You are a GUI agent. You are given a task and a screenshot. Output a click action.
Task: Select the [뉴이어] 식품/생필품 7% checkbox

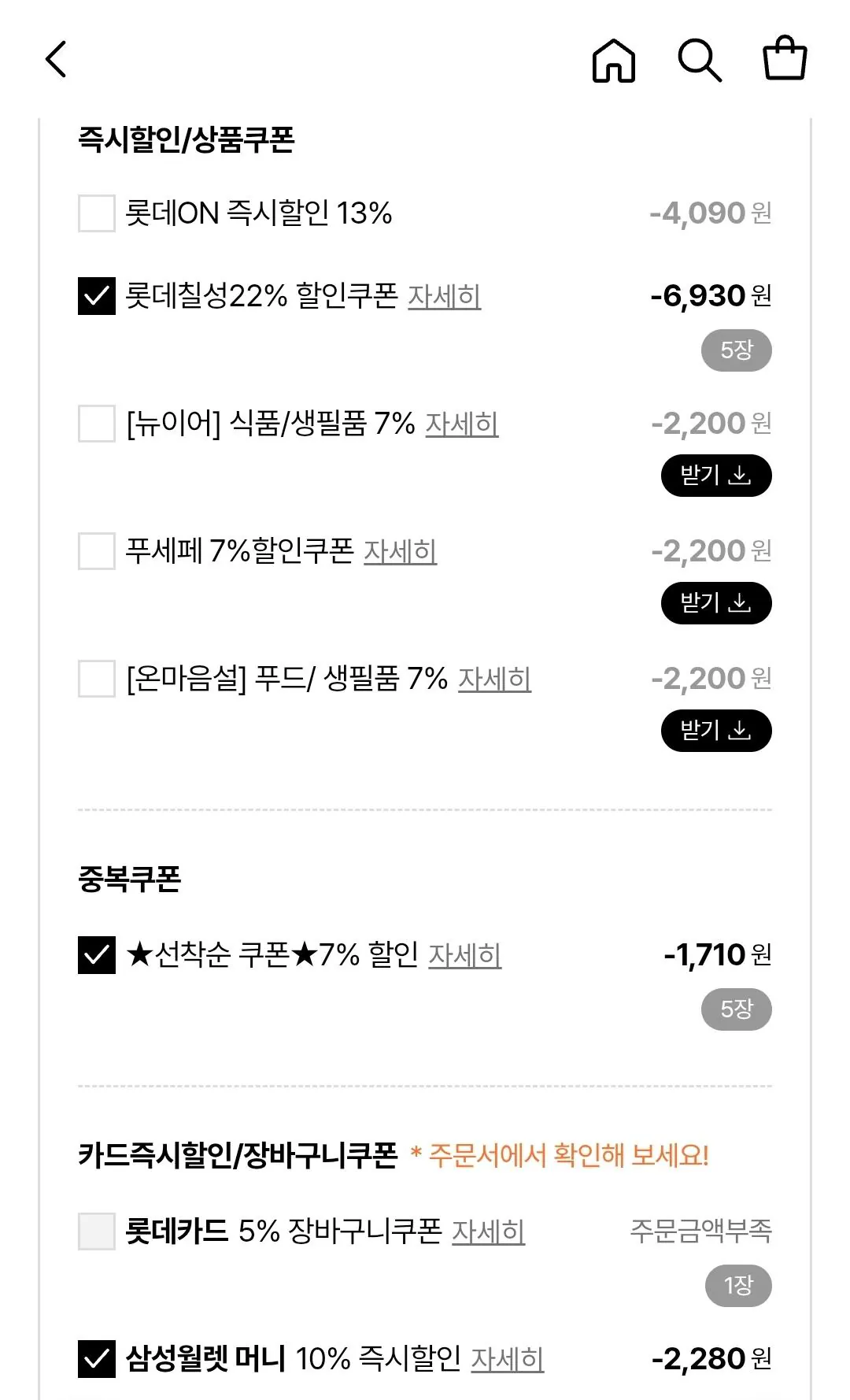[x=97, y=424]
